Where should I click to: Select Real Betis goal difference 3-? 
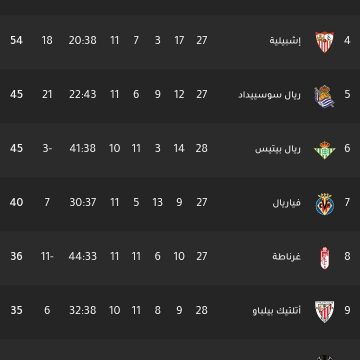(x=47, y=148)
